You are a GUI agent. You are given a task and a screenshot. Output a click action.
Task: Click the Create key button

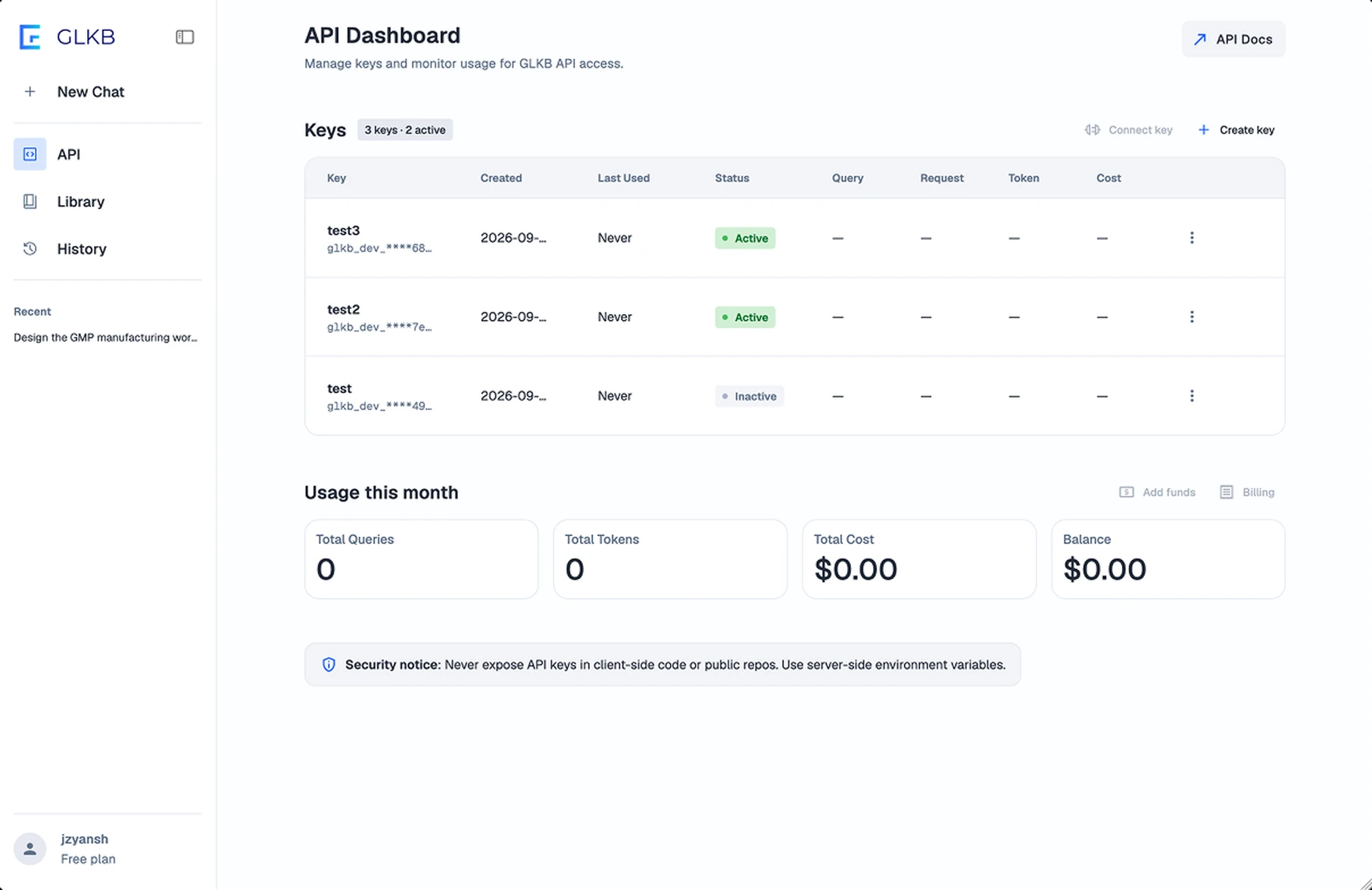coord(1236,130)
